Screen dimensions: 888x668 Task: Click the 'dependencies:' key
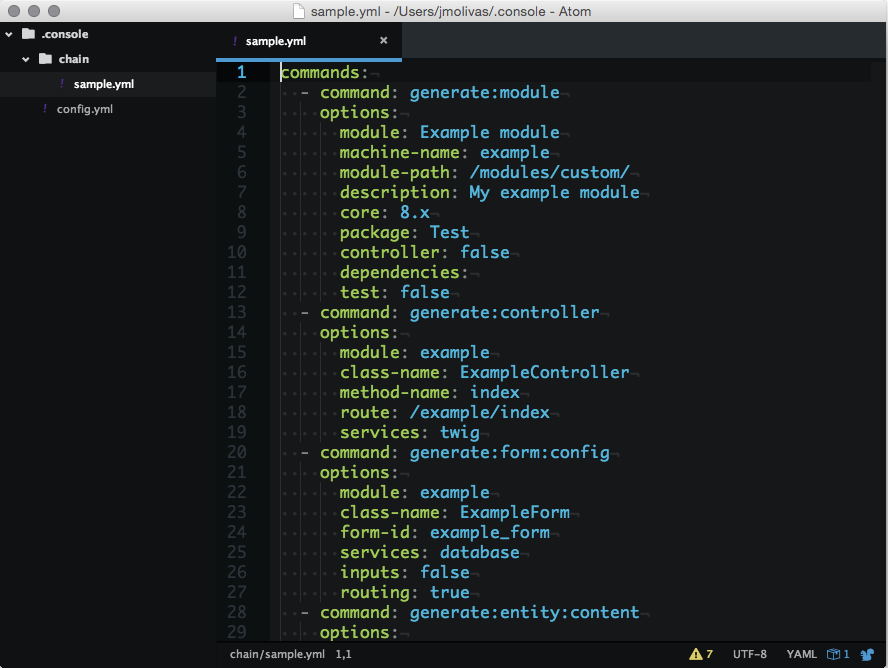click(x=404, y=273)
